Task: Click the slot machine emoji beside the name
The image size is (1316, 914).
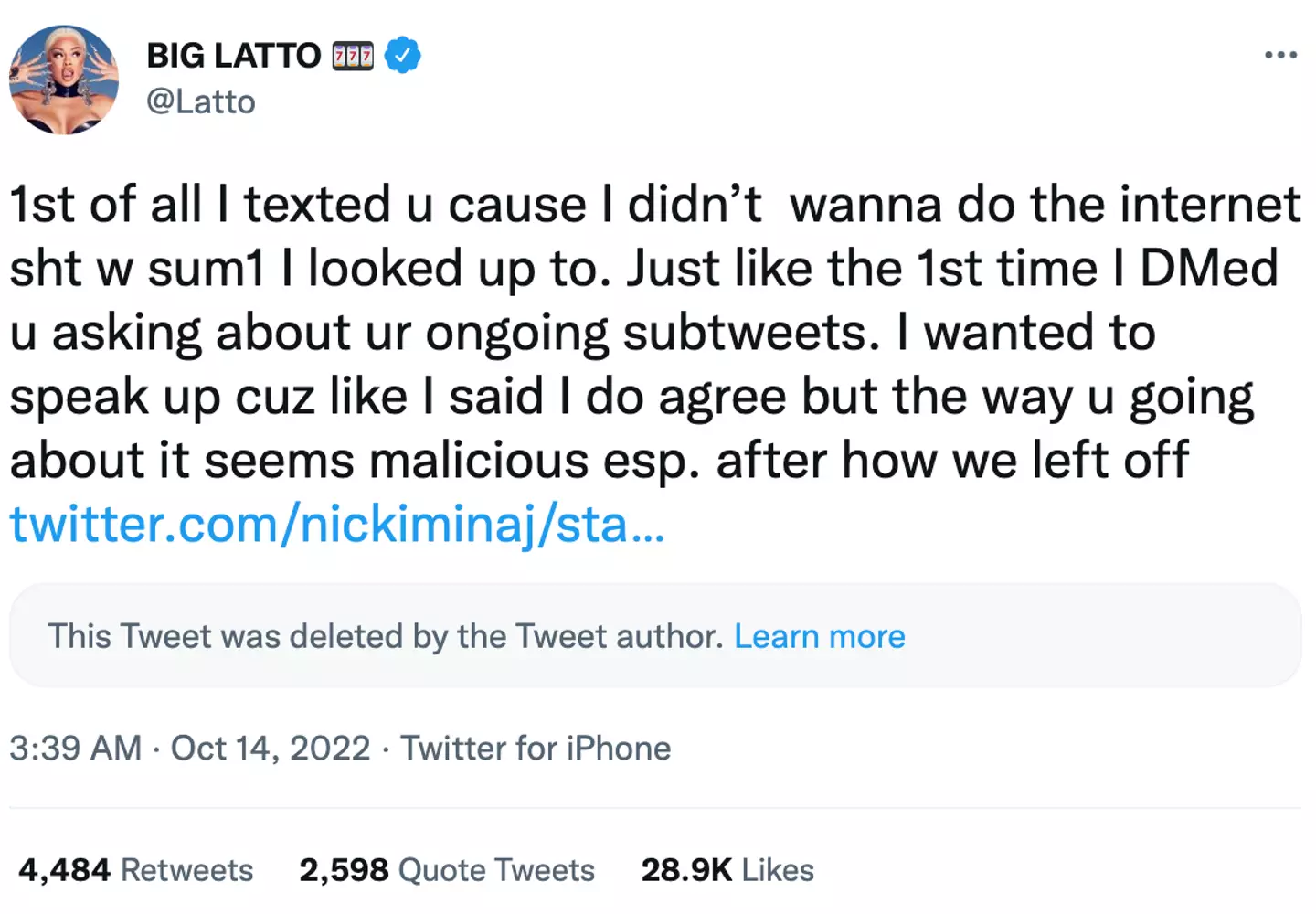Action: point(353,56)
